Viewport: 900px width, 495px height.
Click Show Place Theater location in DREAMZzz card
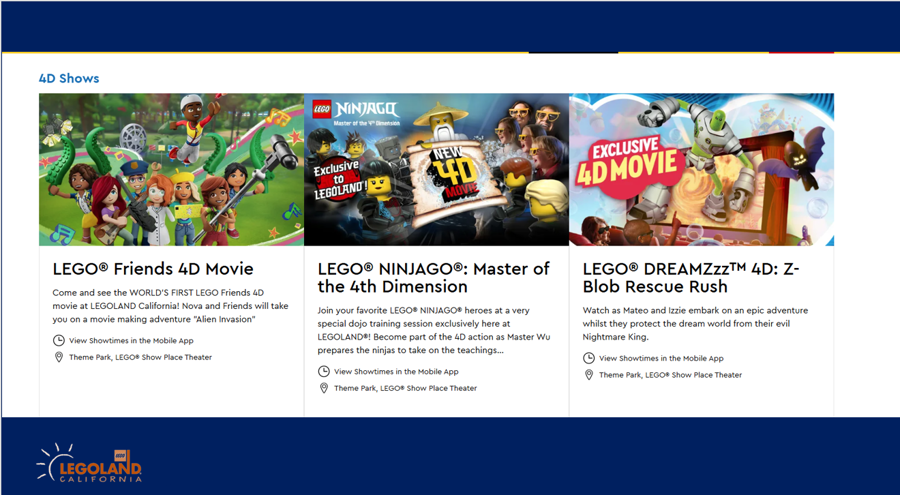(670, 375)
